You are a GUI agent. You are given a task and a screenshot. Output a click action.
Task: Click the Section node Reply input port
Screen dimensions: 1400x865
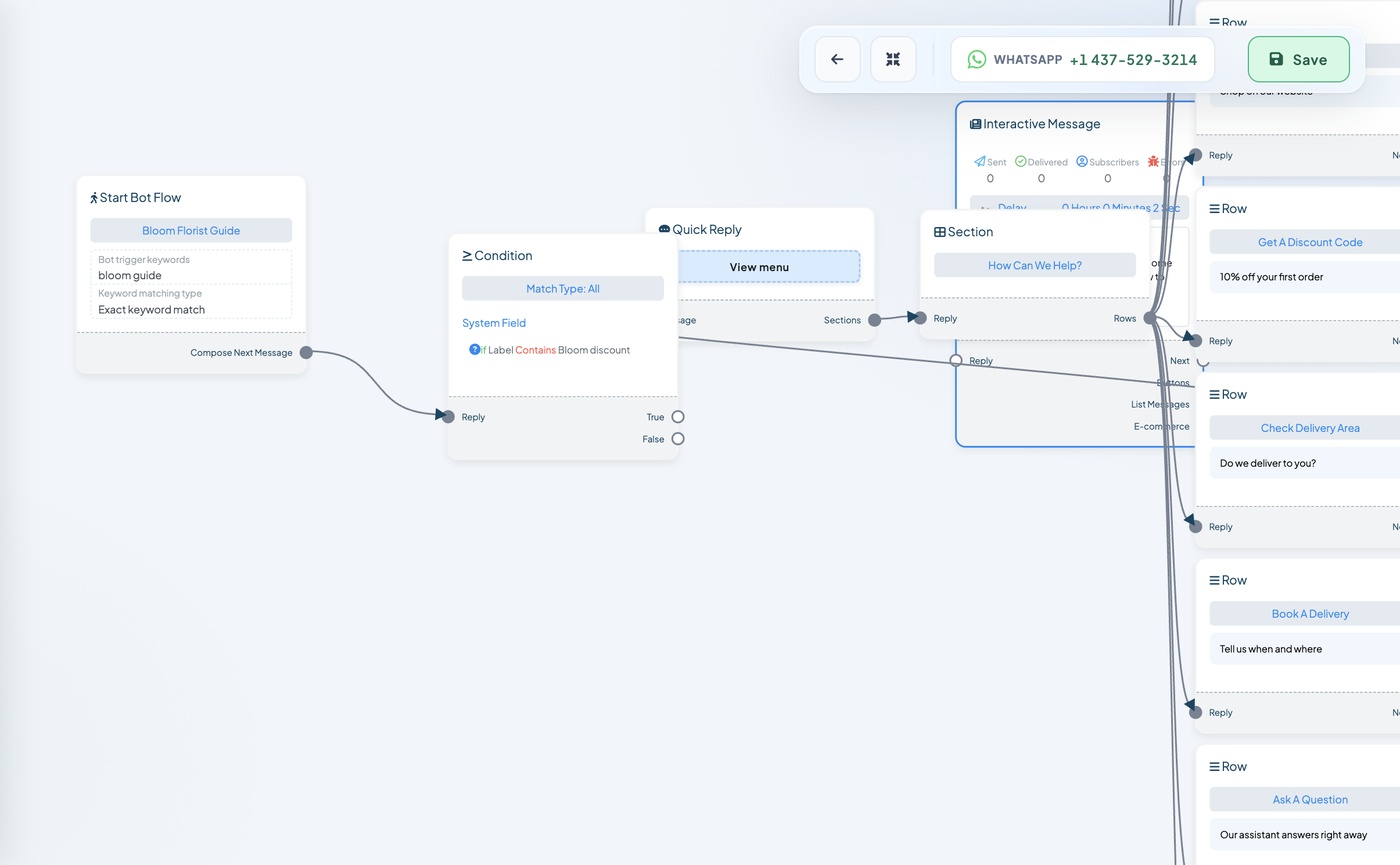[920, 318]
